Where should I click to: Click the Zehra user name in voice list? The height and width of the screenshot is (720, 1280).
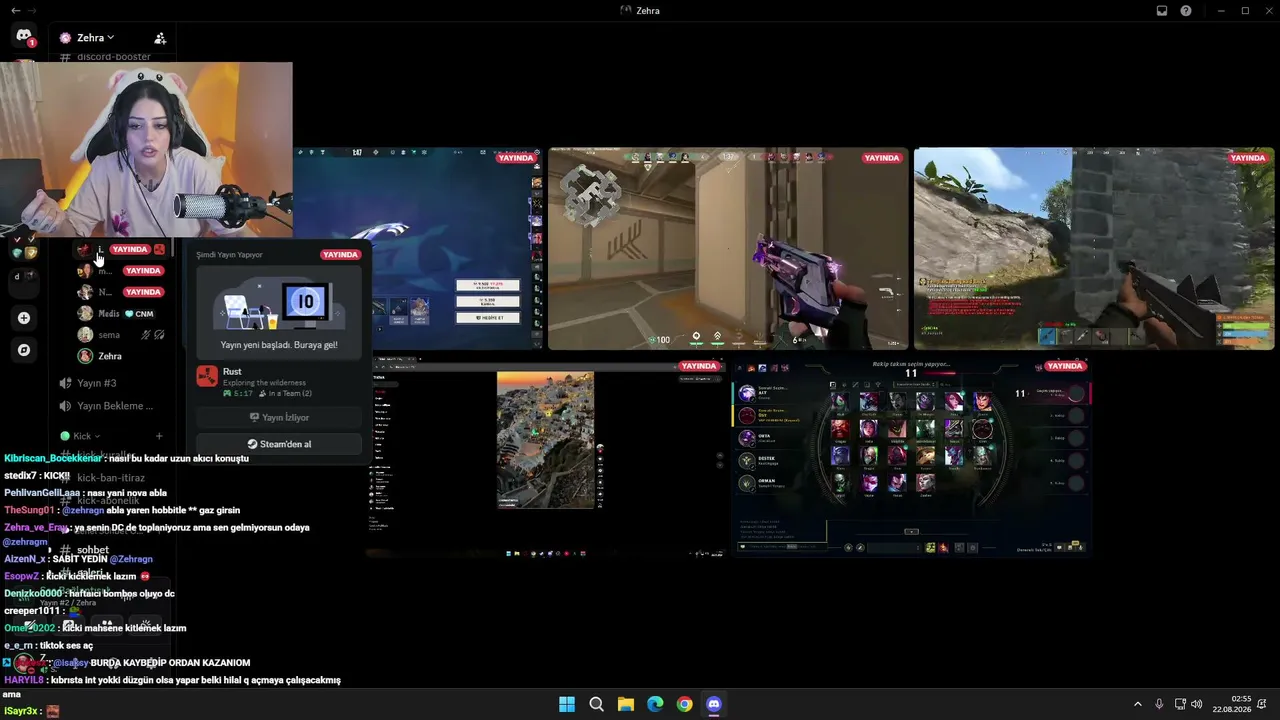coord(110,356)
